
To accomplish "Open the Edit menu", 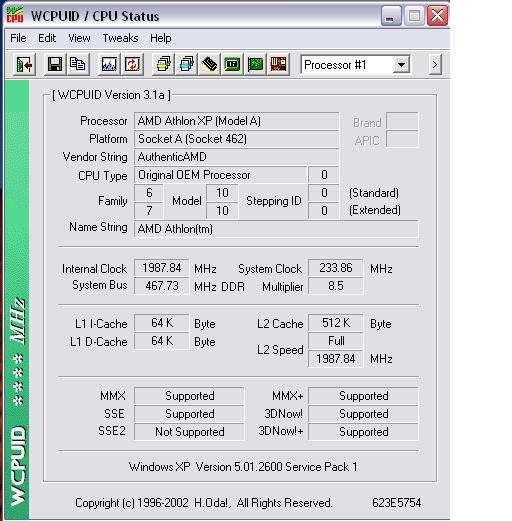I will [x=47, y=38].
